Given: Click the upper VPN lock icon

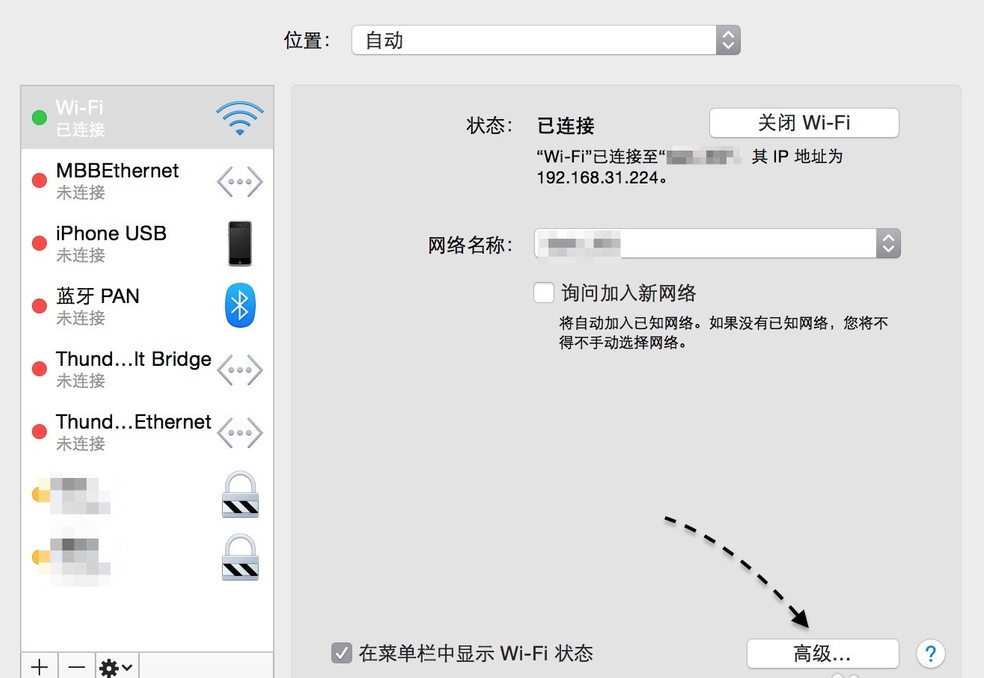Looking at the screenshot, I should click(x=239, y=495).
